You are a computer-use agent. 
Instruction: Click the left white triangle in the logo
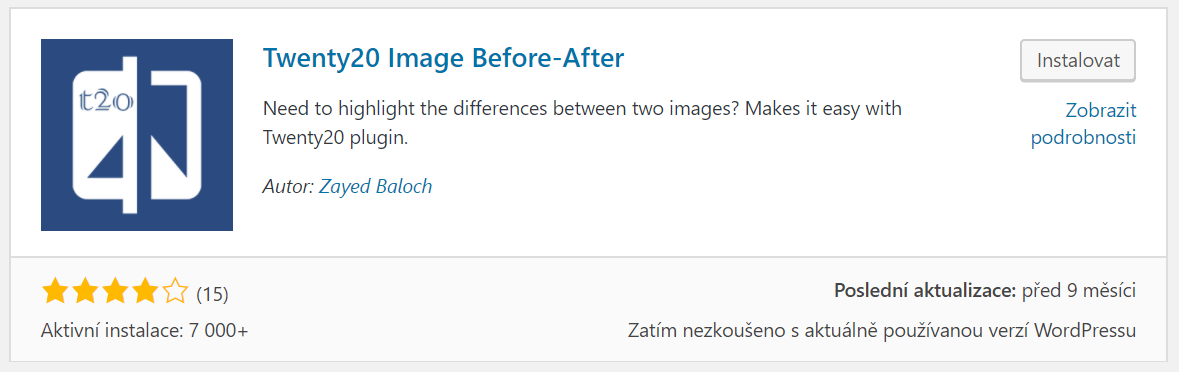pyautogui.click(x=105, y=158)
